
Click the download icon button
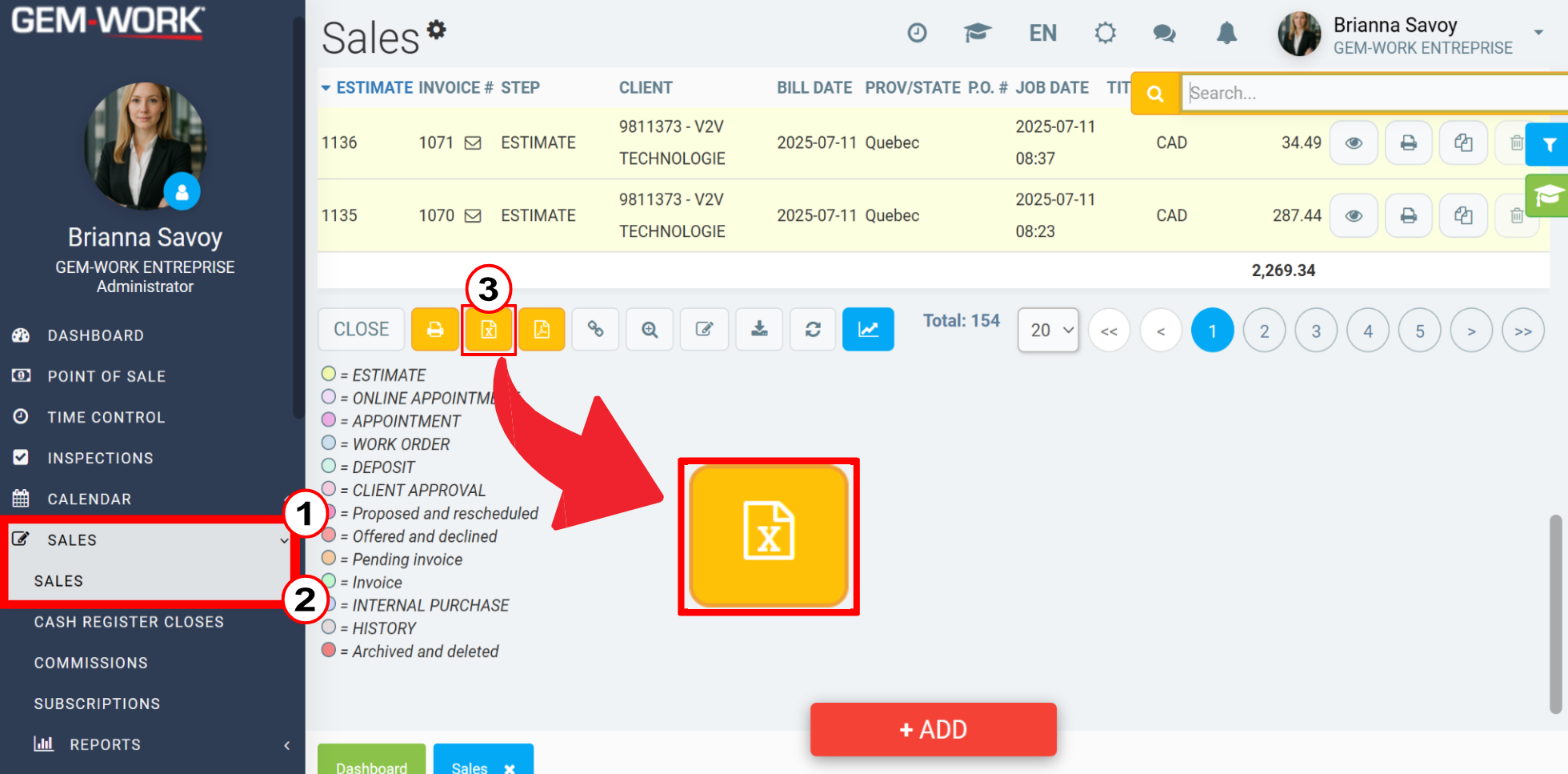click(x=759, y=330)
